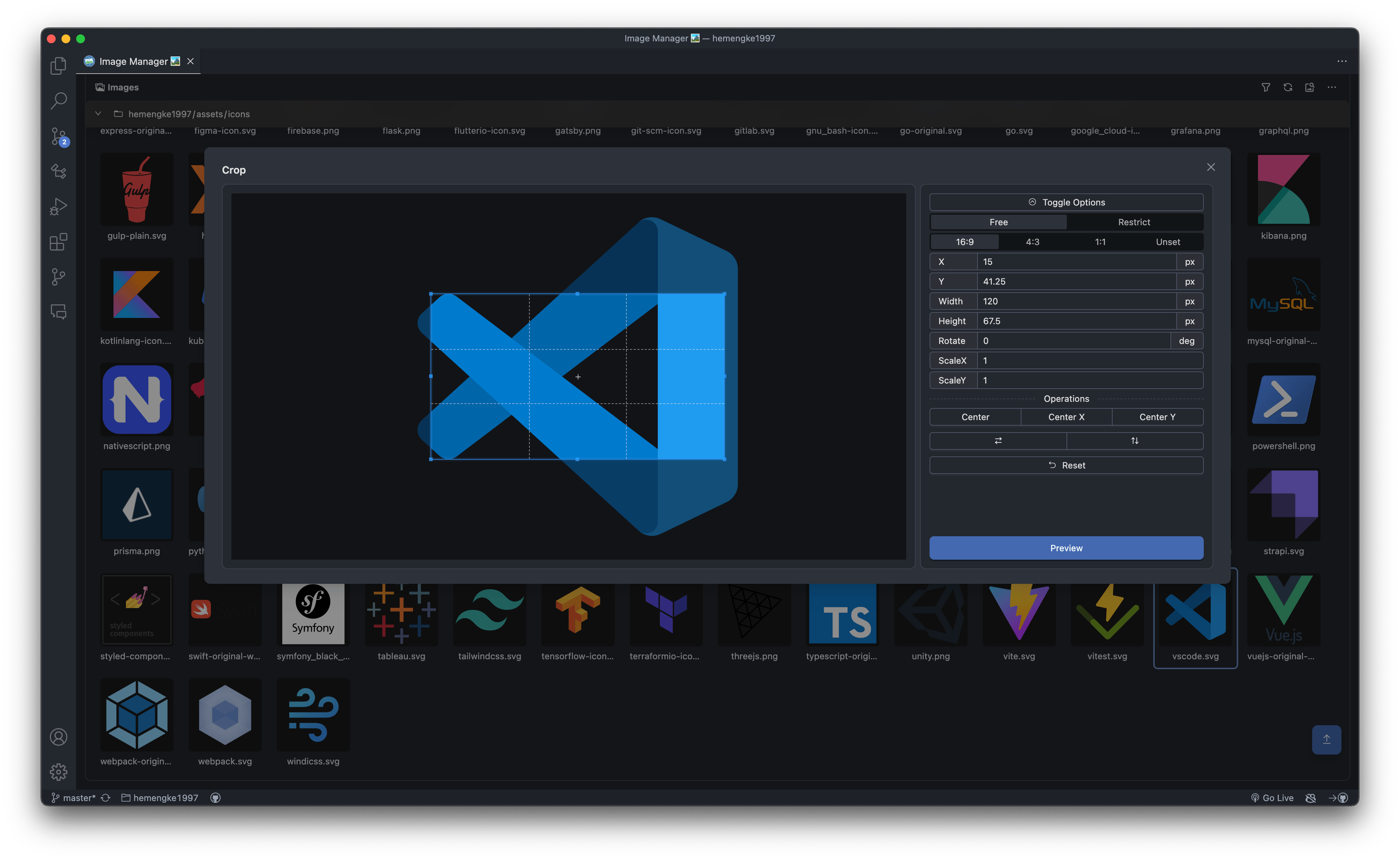Click the filter icon in Images header
This screenshot has height=860, width=1400.
(1265, 87)
